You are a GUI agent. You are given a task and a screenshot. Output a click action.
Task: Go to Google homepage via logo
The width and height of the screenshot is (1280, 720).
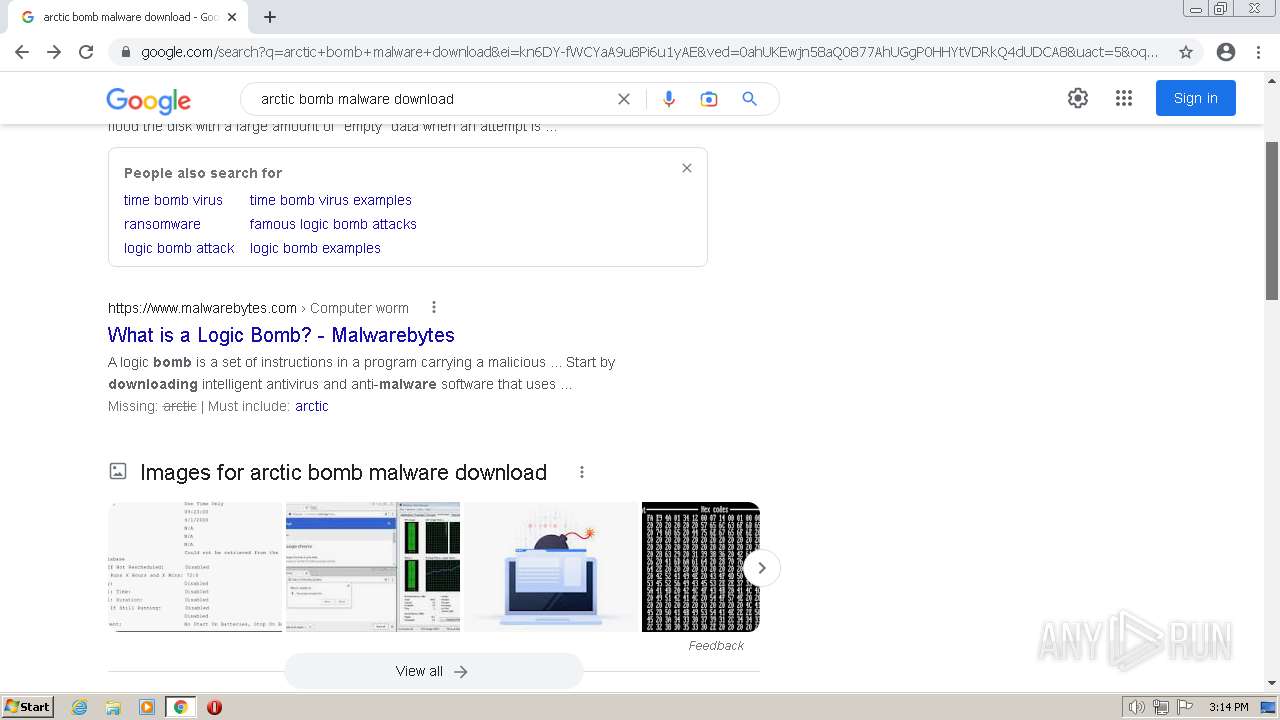click(148, 100)
